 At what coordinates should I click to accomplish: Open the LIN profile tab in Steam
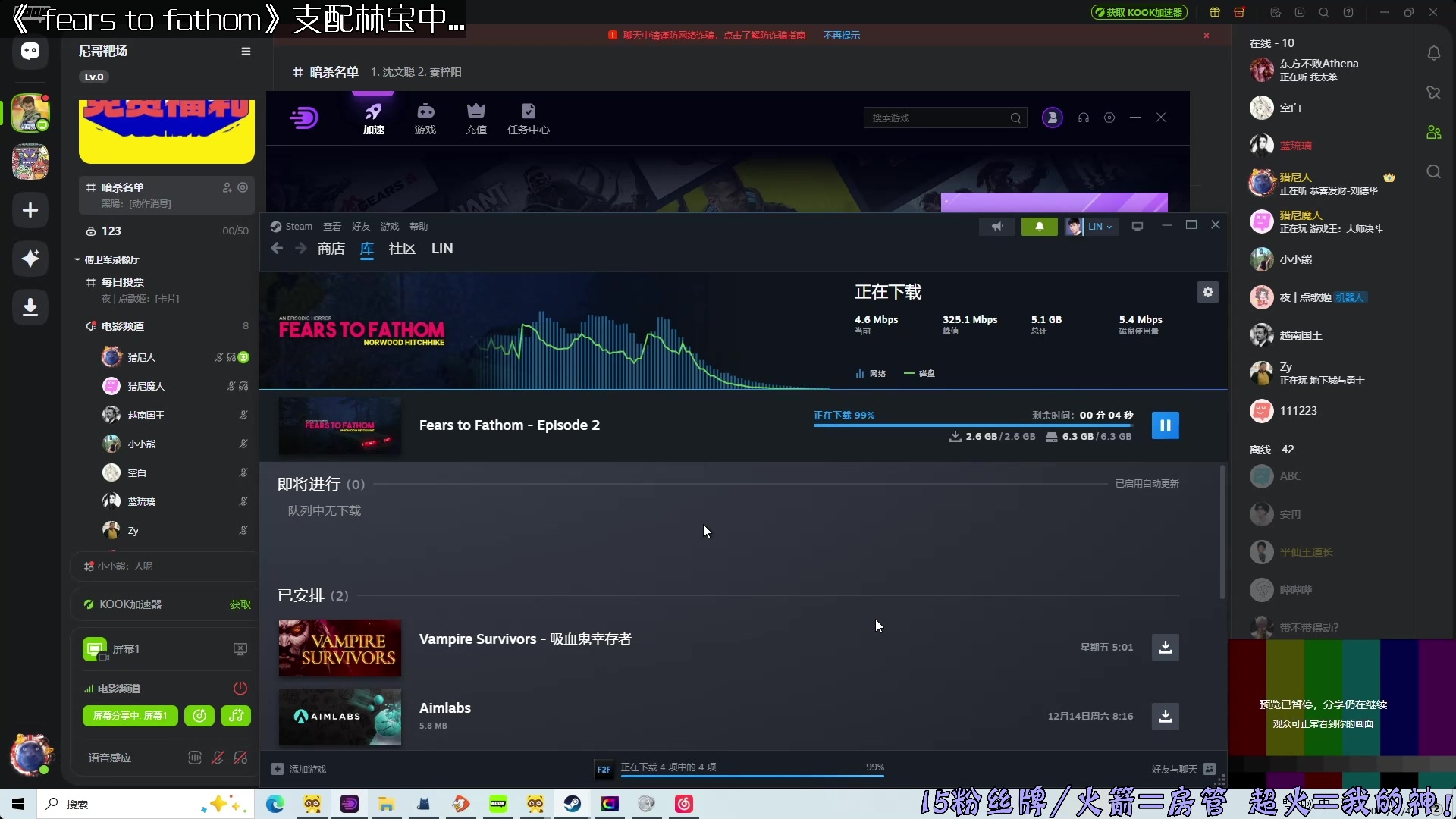coord(442,249)
